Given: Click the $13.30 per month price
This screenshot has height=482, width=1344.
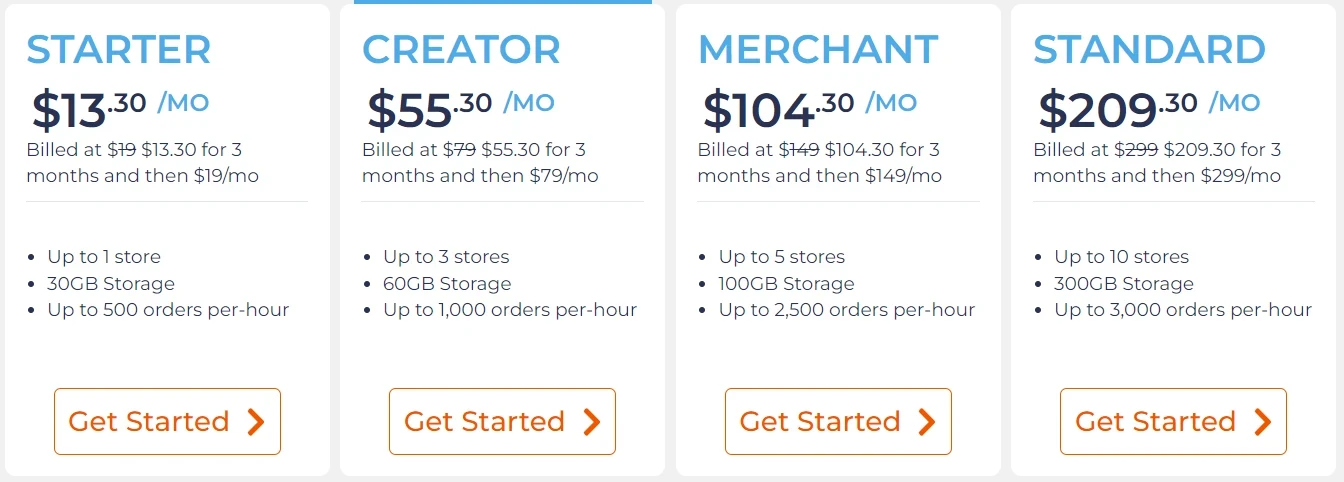Looking at the screenshot, I should [x=120, y=108].
